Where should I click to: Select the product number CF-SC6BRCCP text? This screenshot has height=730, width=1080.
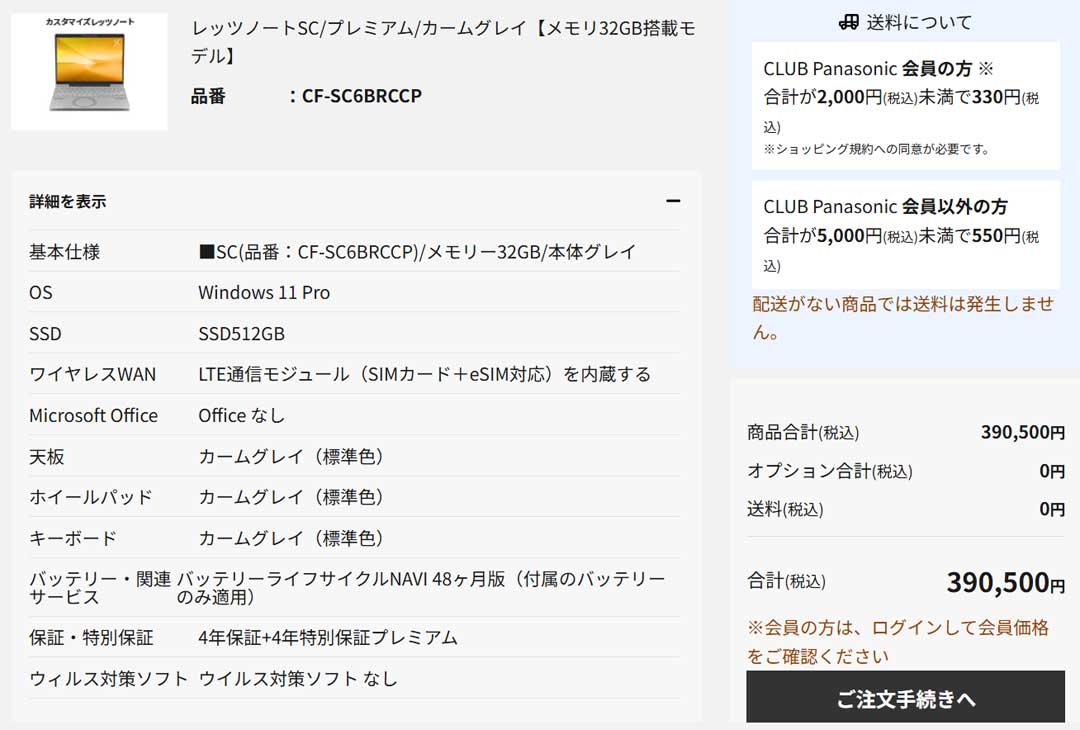coord(362,96)
